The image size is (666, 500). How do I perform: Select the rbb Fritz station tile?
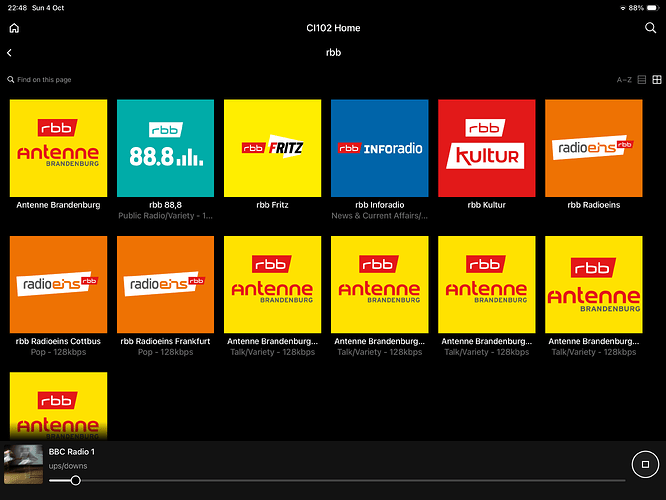tap(272, 148)
